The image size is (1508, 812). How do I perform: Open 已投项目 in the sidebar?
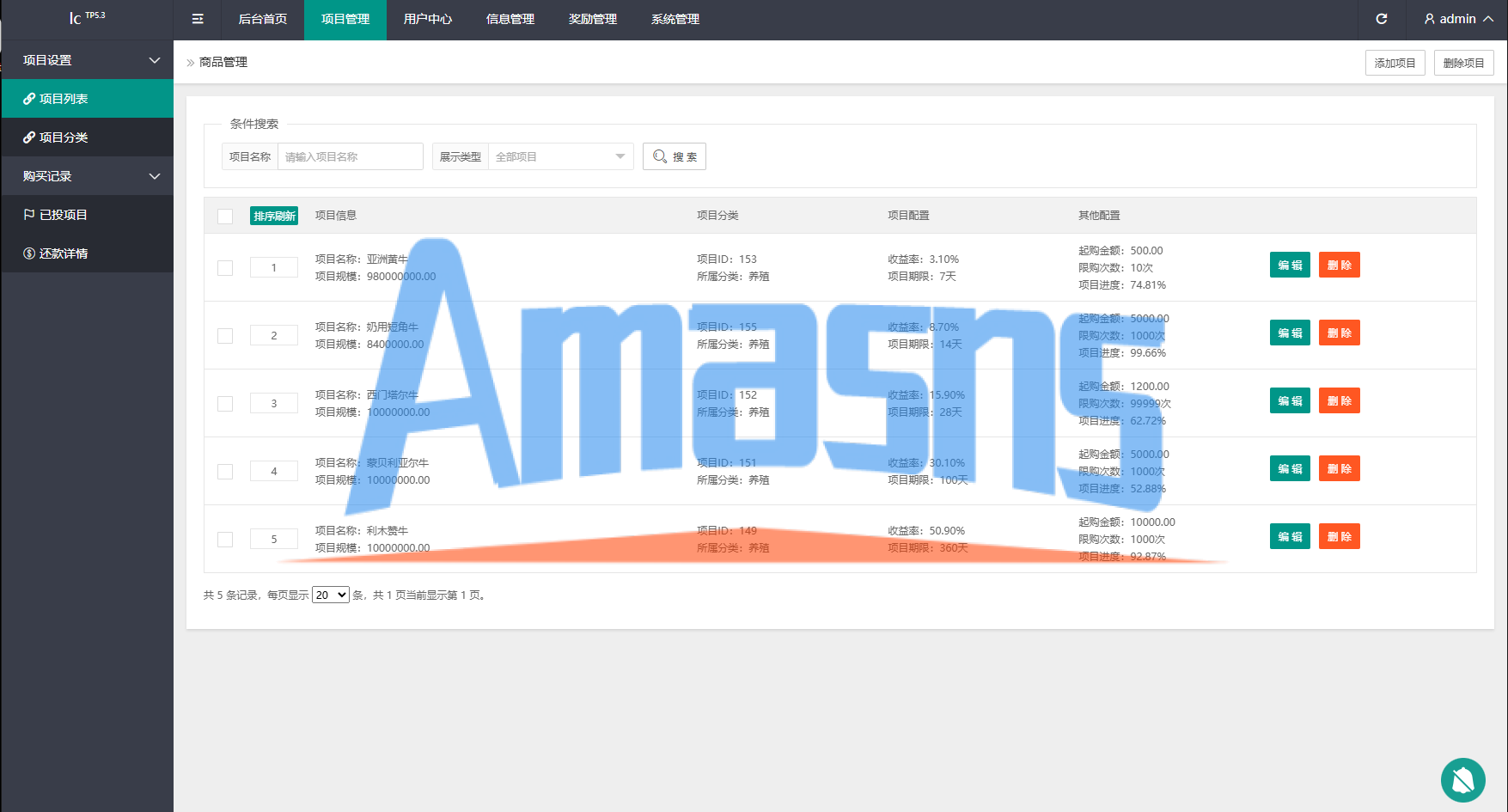pyautogui.click(x=87, y=215)
